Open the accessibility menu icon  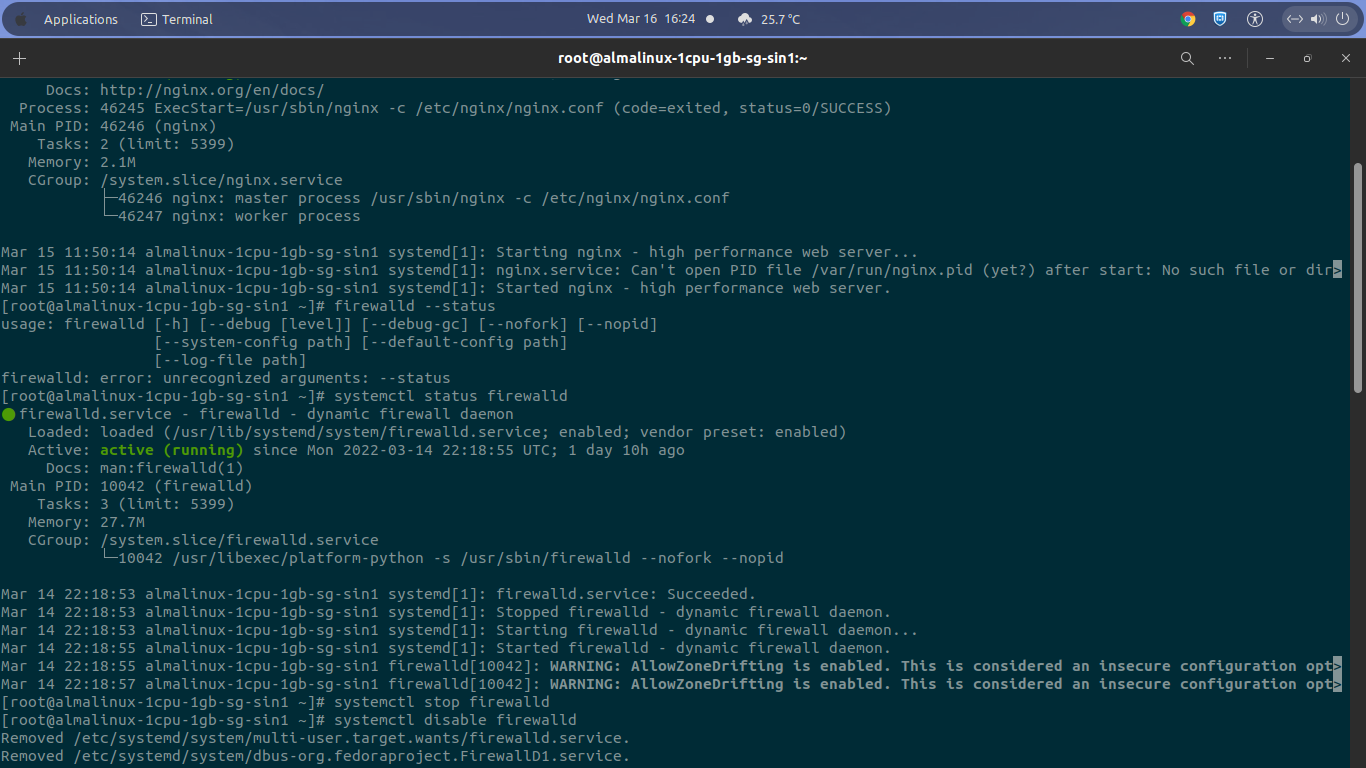click(1255, 19)
